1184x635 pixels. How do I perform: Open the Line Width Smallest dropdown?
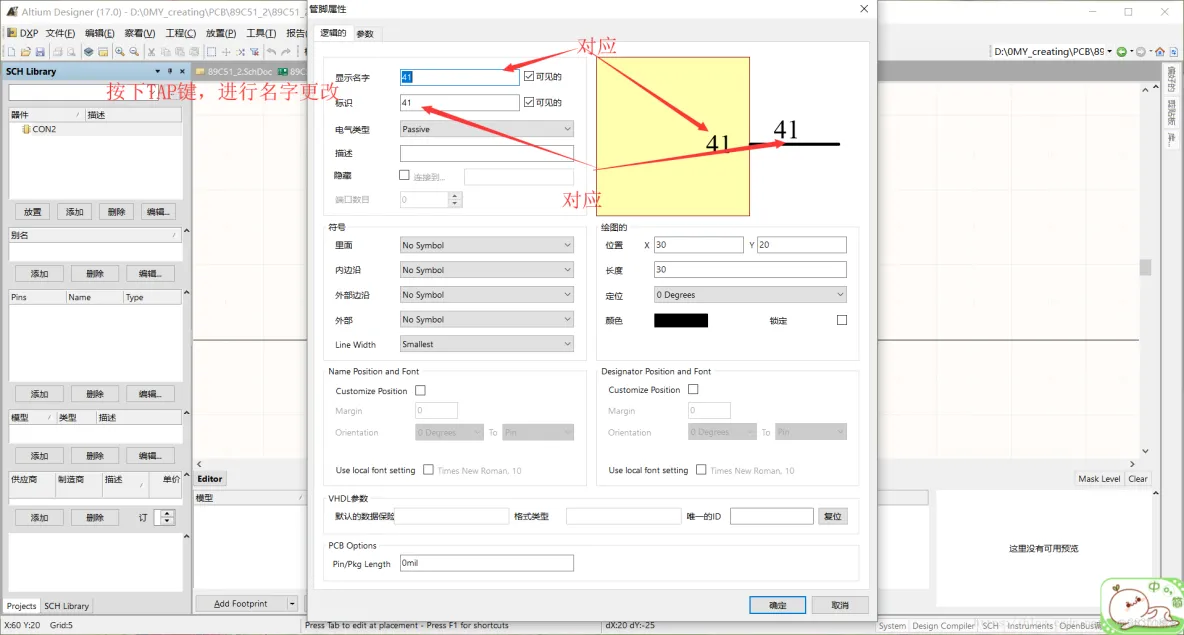coord(486,344)
